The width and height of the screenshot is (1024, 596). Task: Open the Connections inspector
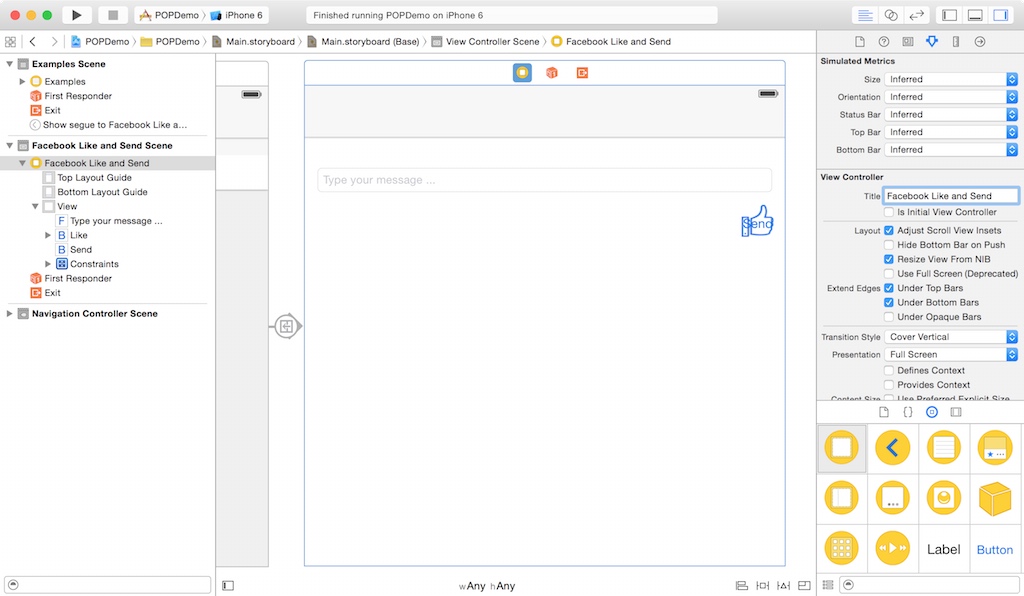click(978, 41)
